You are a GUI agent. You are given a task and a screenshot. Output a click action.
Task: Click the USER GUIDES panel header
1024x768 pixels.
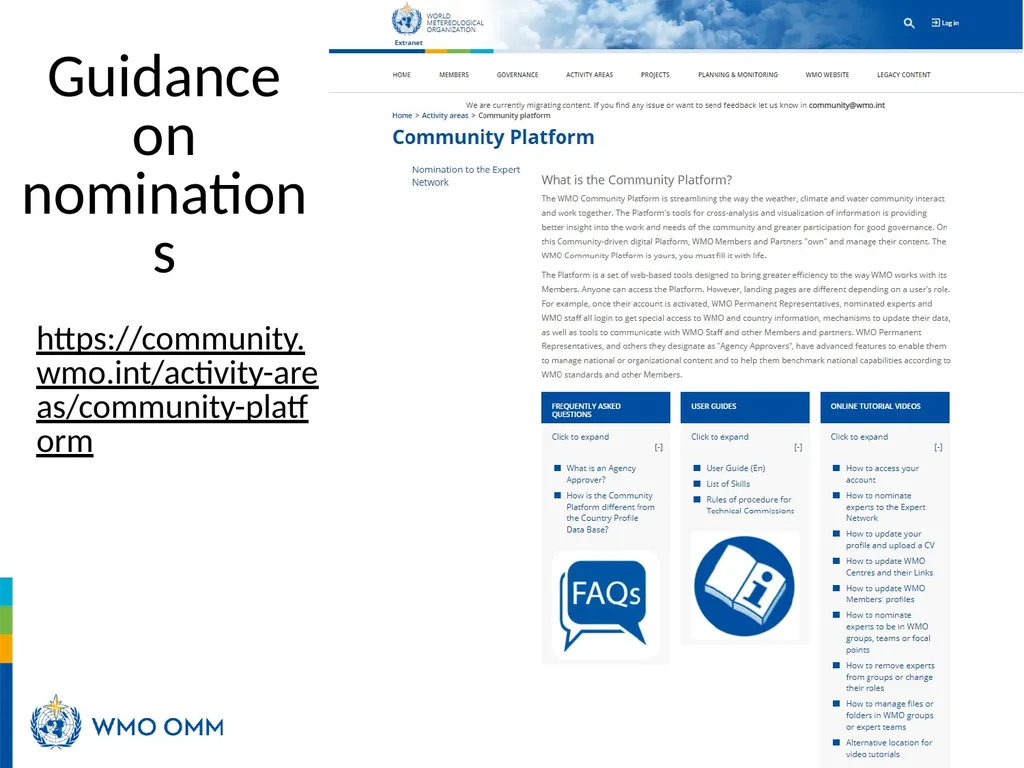coord(744,408)
